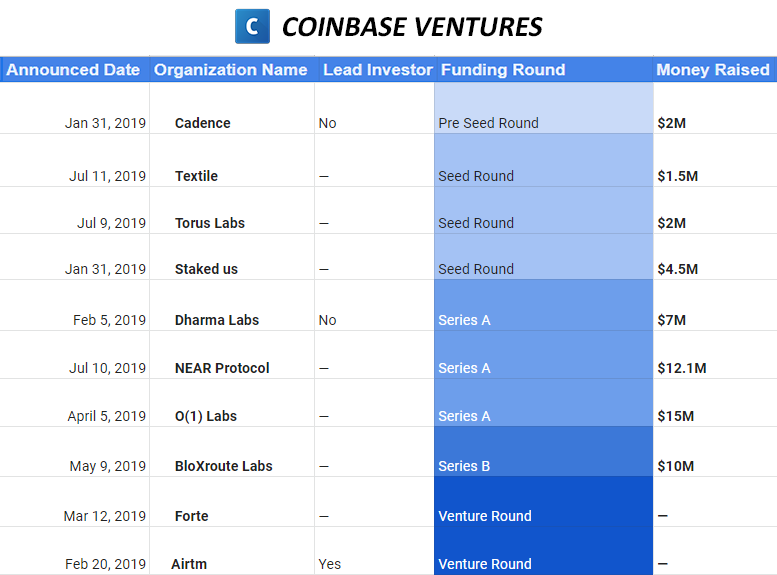This screenshot has width=777, height=575.
Task: Select the Announced Date column header
Action: point(73,70)
